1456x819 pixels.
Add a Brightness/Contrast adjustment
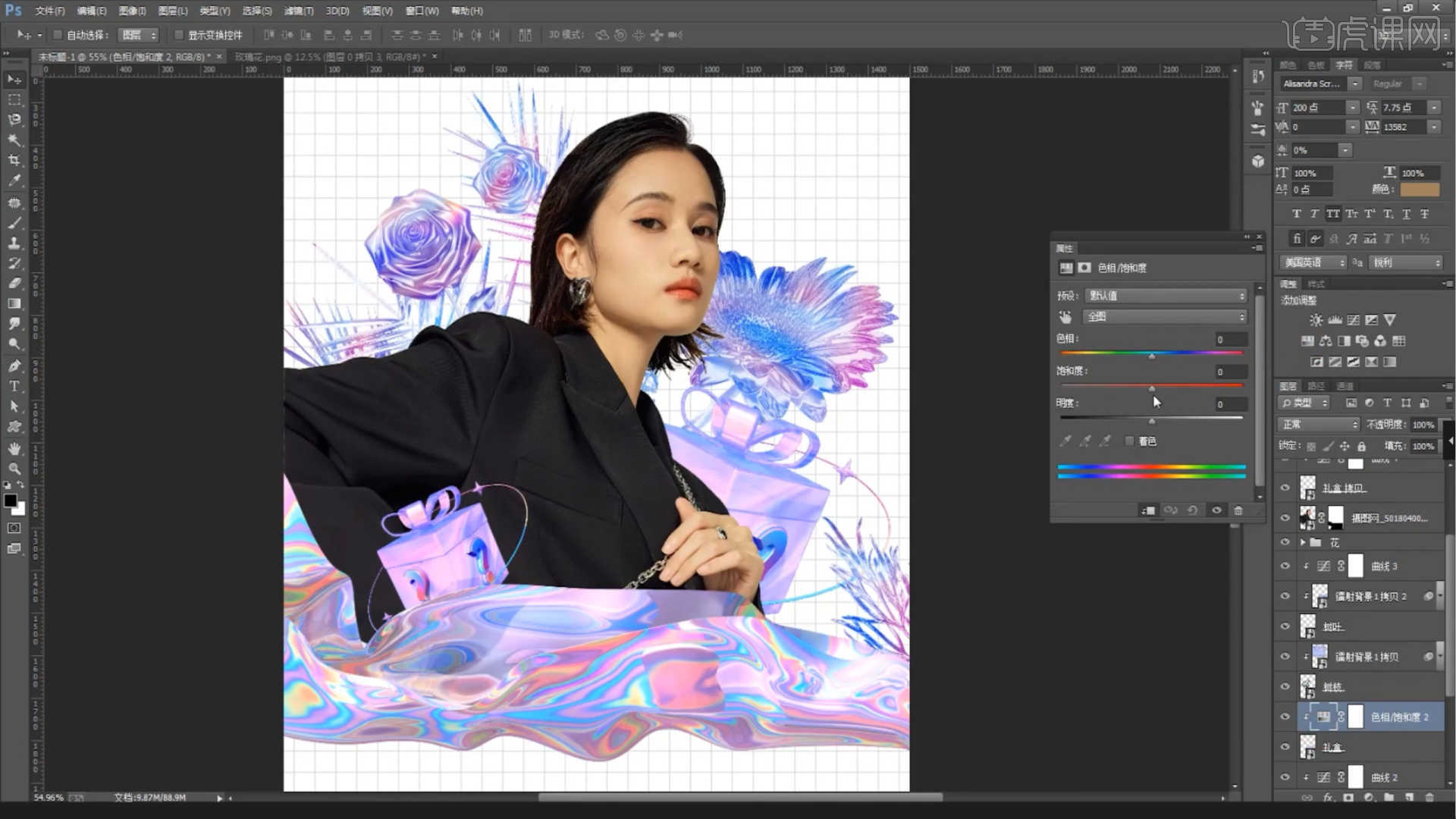pyautogui.click(x=1316, y=320)
